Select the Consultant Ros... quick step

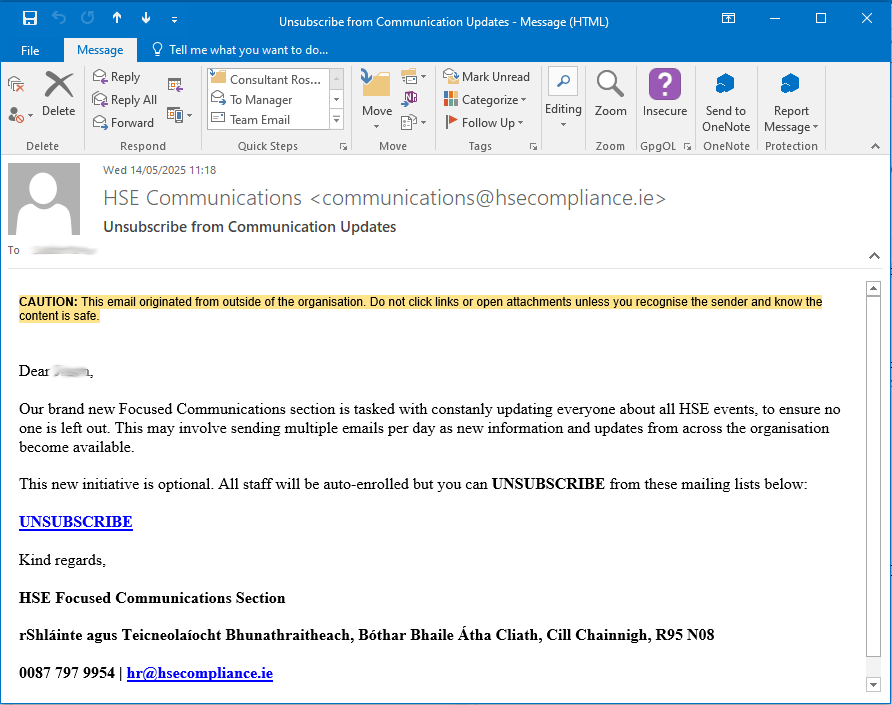(268, 79)
